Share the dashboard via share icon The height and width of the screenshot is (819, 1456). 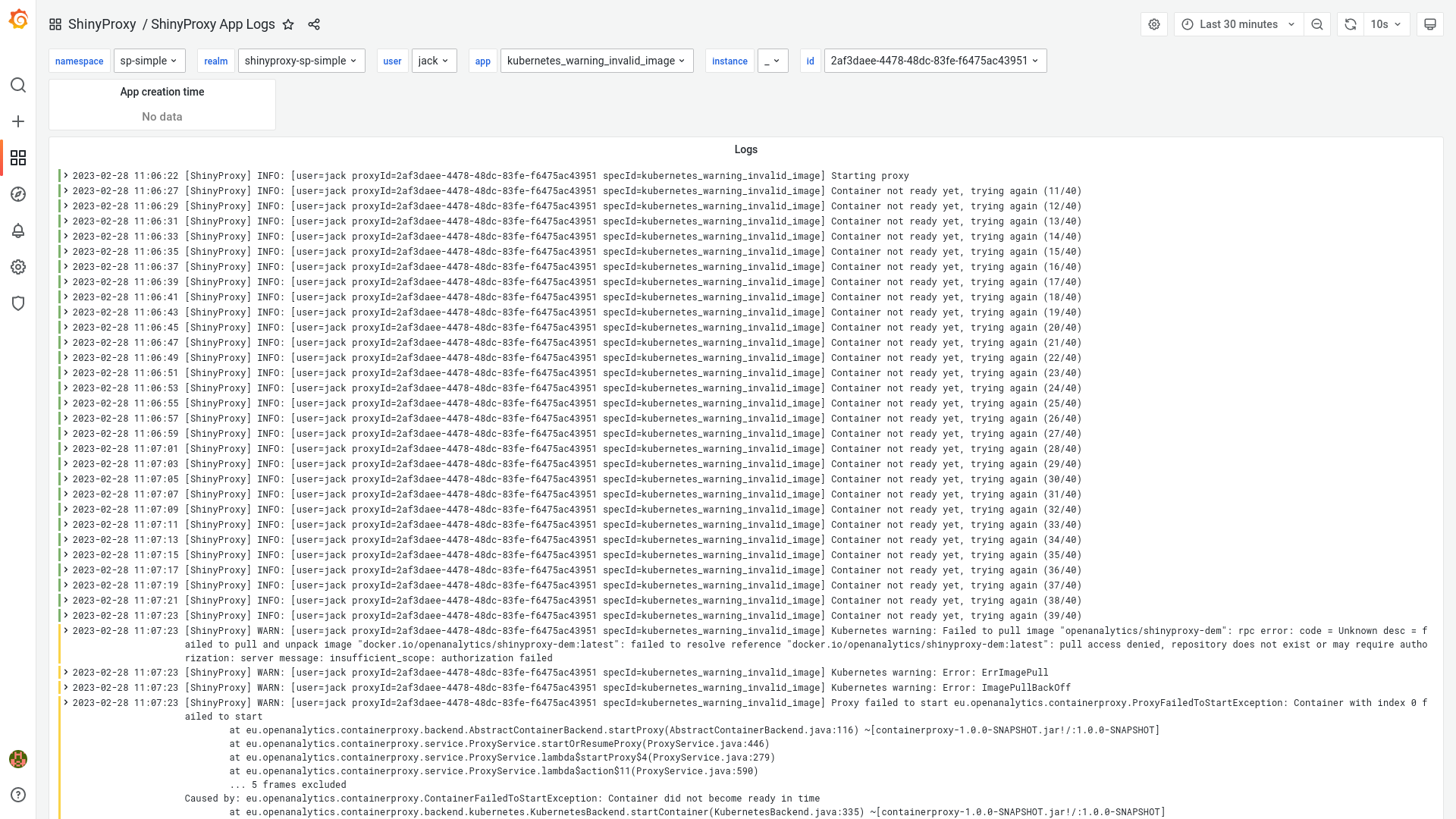click(314, 24)
